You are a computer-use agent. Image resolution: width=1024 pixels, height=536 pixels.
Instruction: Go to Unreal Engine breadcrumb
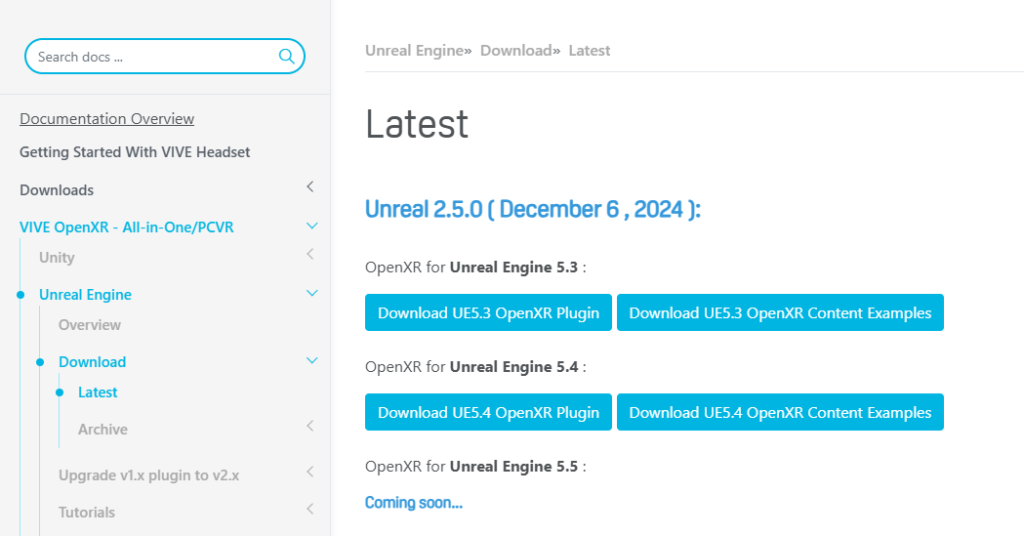pos(414,50)
